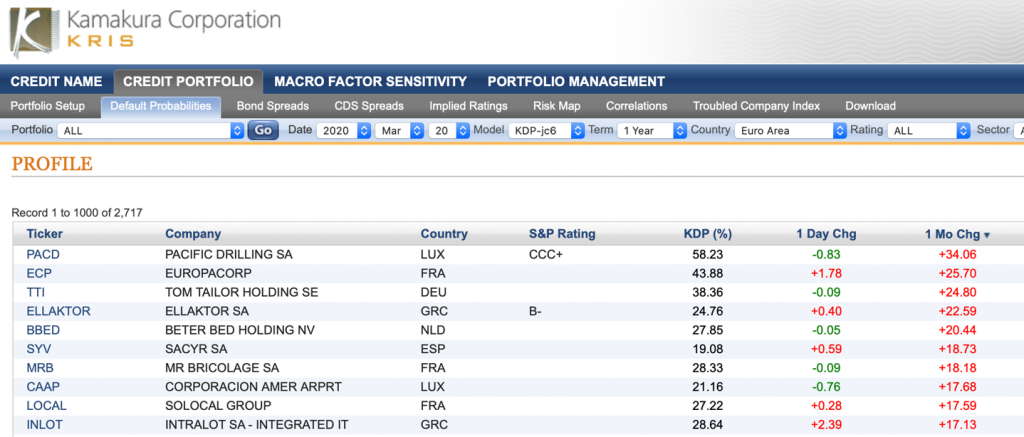Switch to Implied Ratings subtab
Screen dimensions: 1024x437
tap(468, 106)
